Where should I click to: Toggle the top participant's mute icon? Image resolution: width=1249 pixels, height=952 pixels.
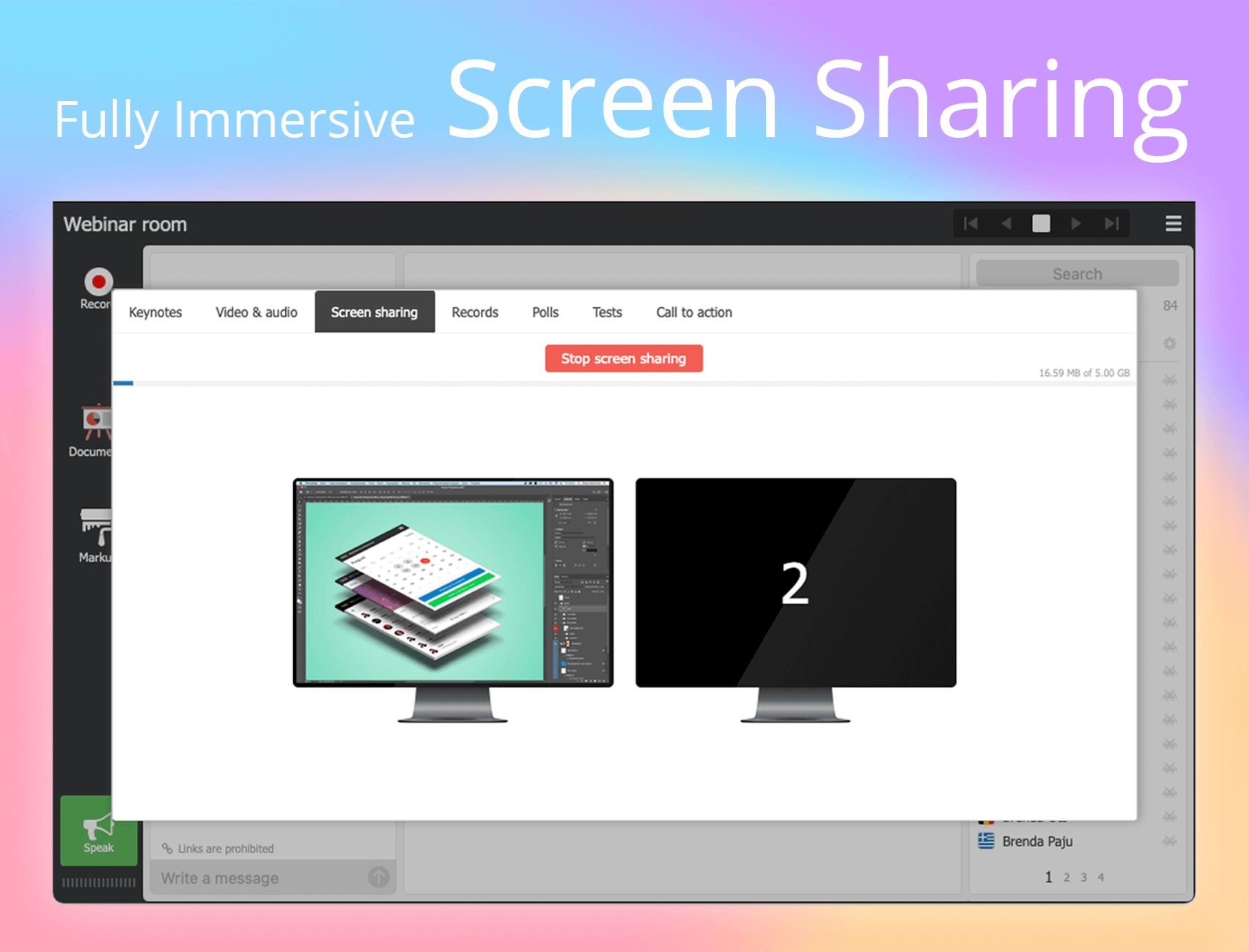1170,380
